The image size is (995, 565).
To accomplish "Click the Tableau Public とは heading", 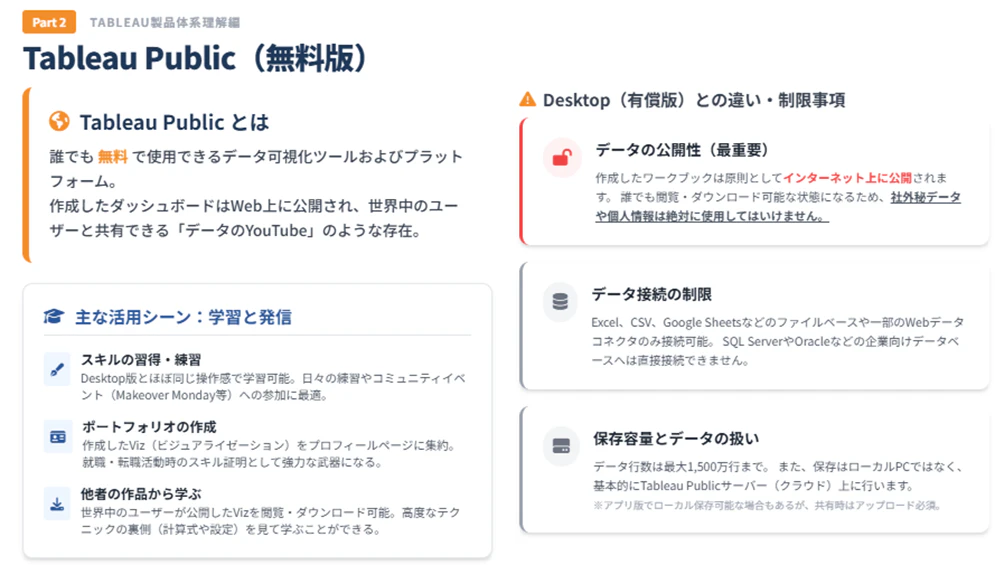I will tap(175, 122).
